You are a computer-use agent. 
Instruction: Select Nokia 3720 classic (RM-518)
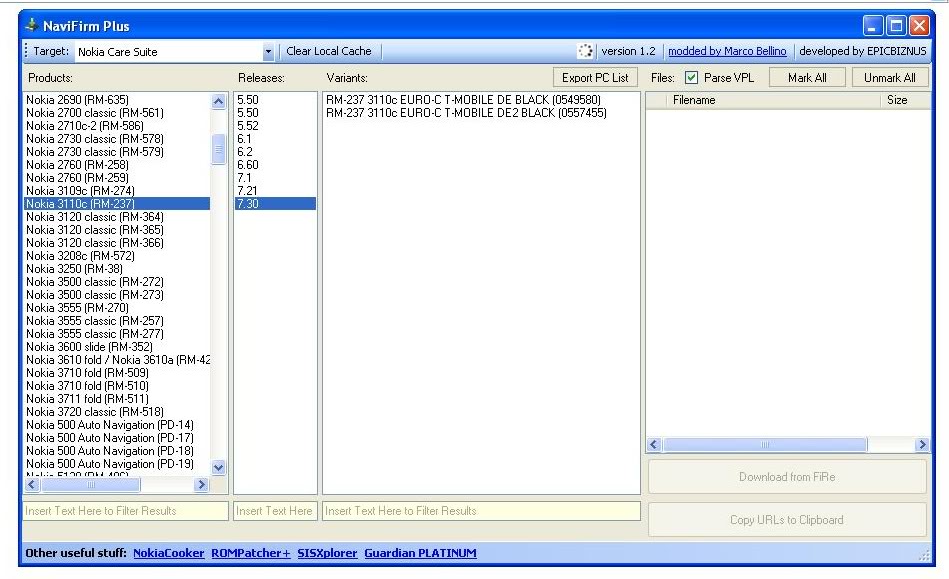click(117, 412)
